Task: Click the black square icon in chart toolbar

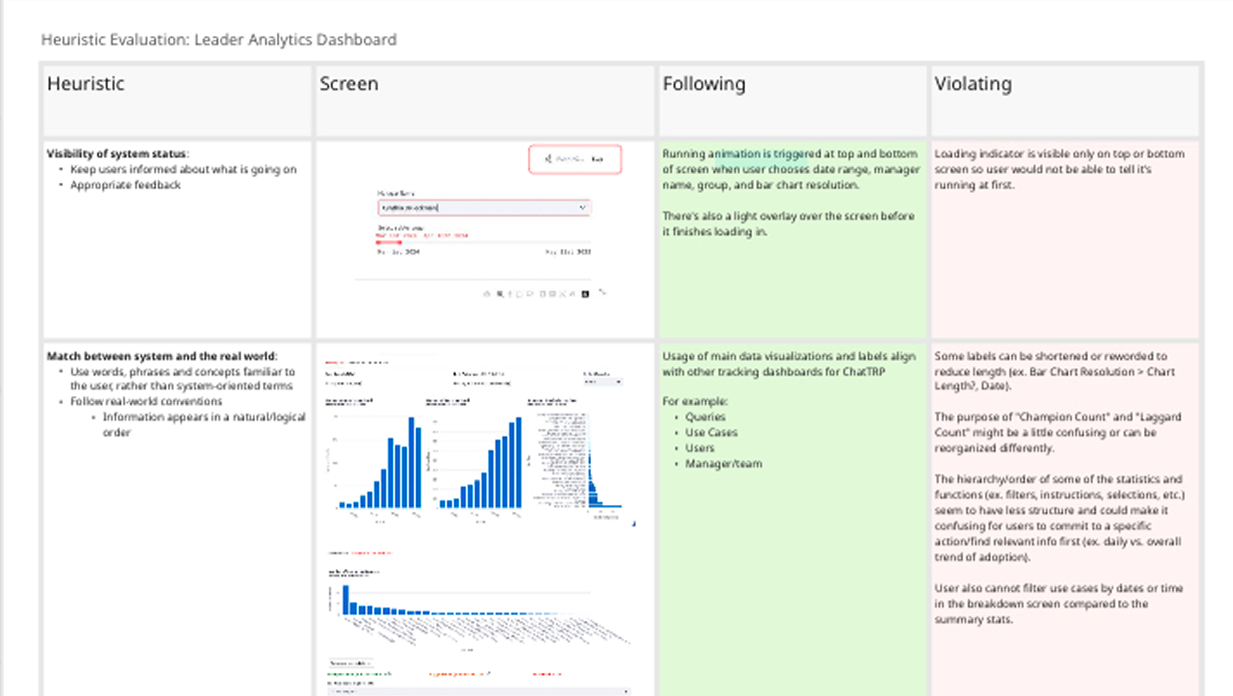Action: [x=586, y=294]
